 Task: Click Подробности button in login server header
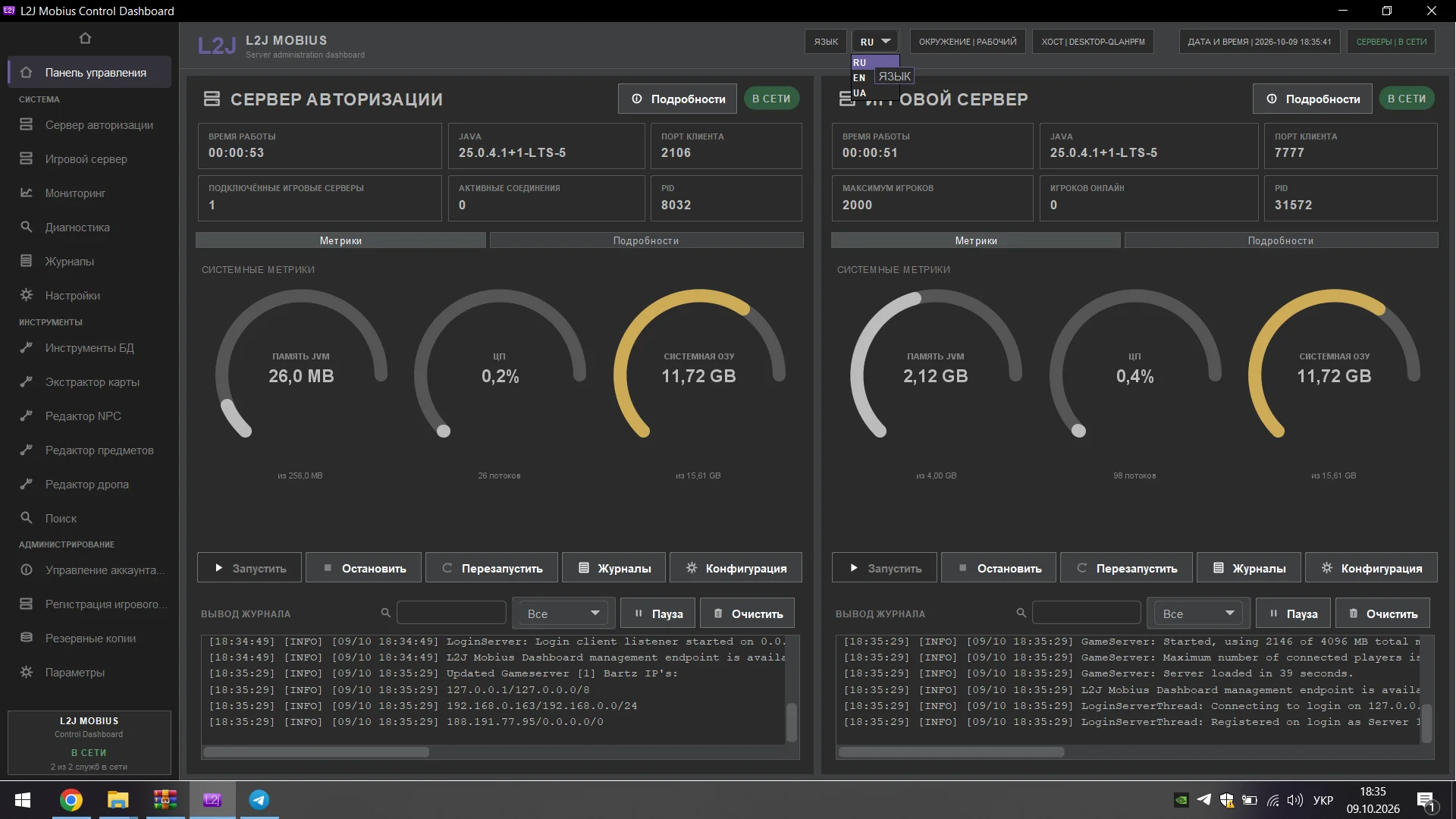pos(677,99)
